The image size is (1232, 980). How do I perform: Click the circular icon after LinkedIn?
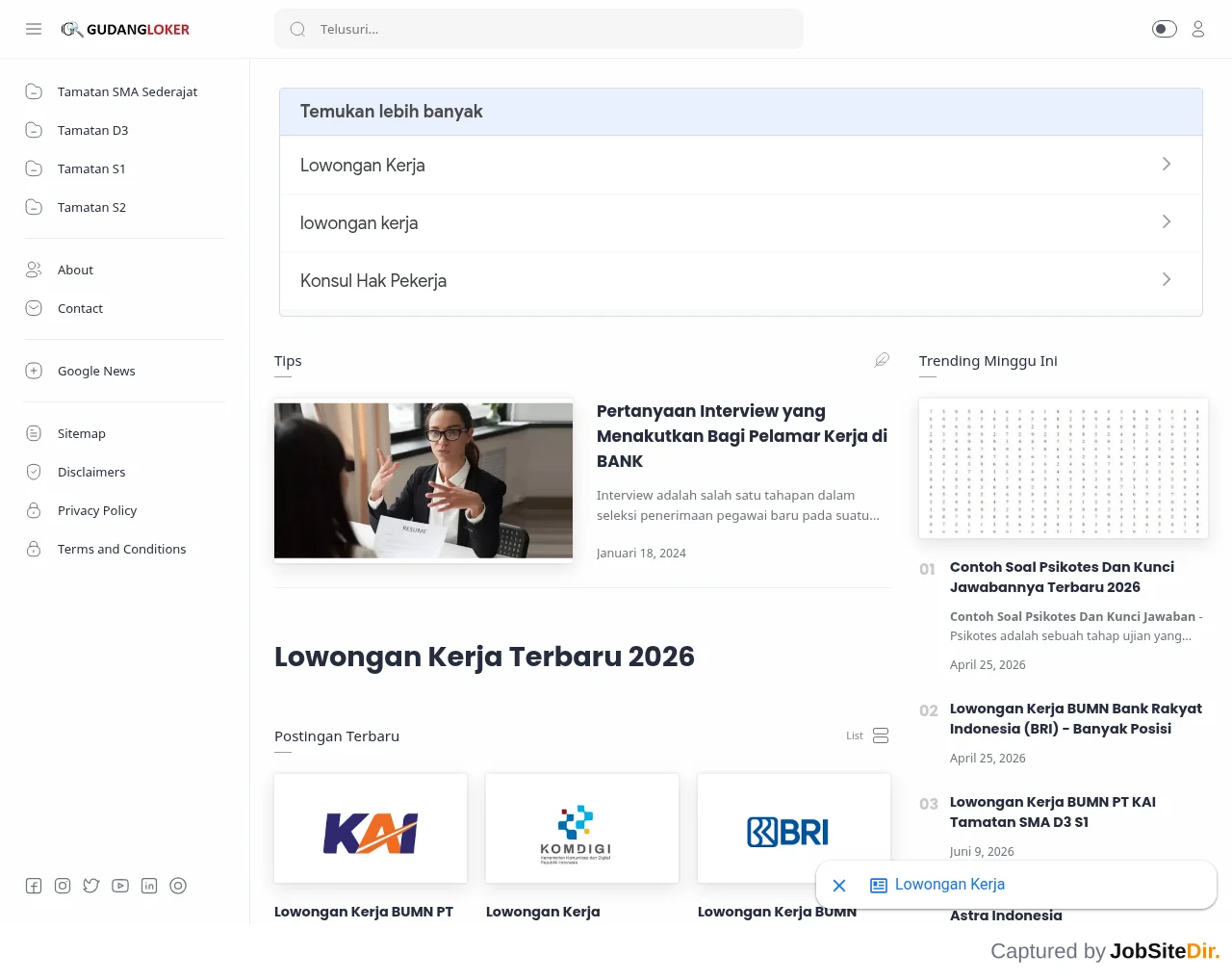pos(178,886)
